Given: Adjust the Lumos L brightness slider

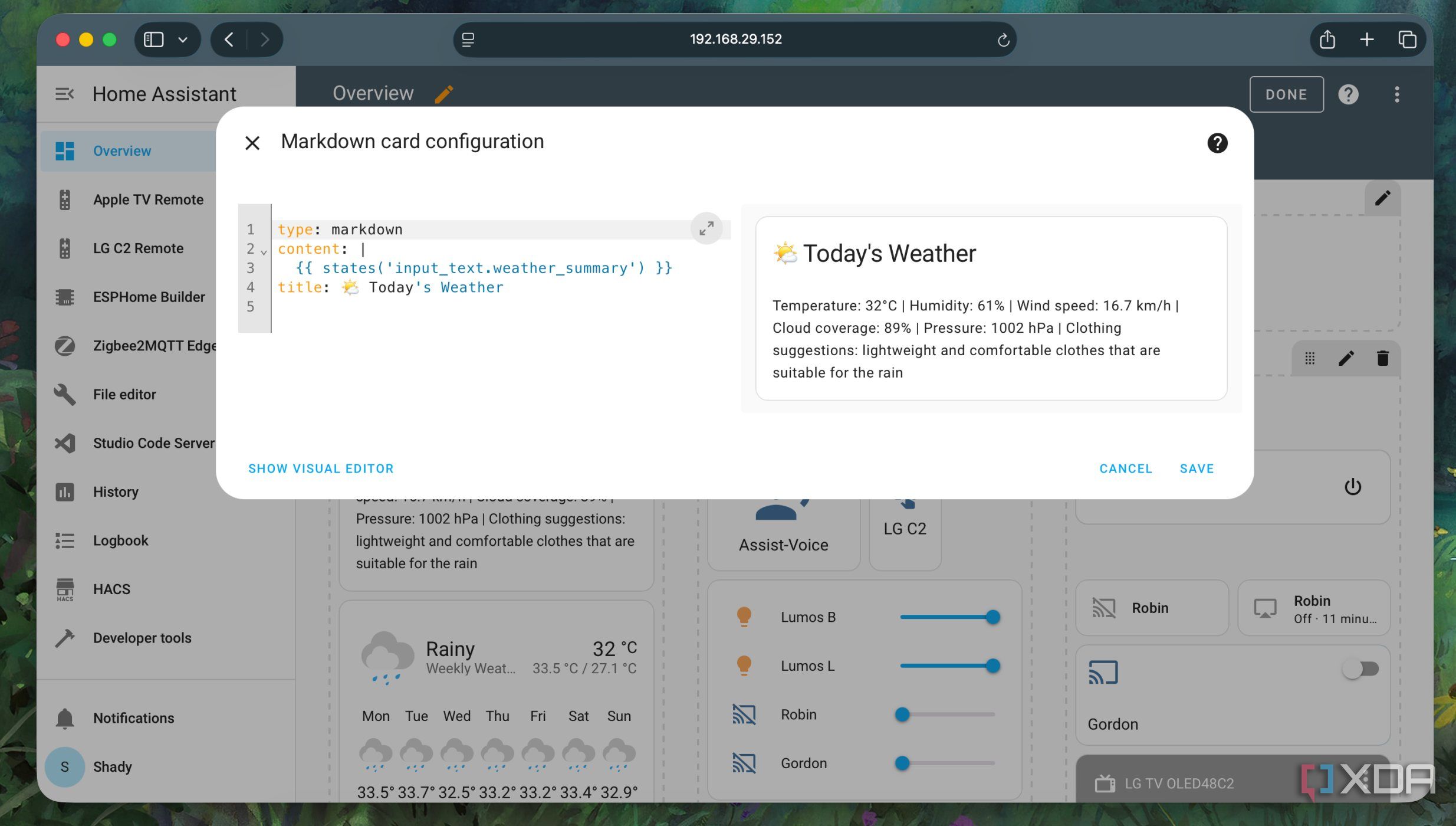Looking at the screenshot, I should tap(949, 666).
